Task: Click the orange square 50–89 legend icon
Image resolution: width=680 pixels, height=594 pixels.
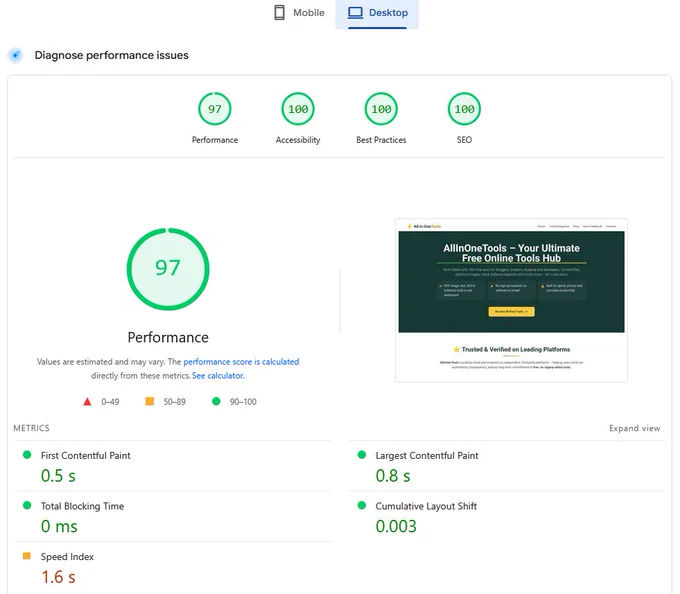Action: tap(150, 401)
